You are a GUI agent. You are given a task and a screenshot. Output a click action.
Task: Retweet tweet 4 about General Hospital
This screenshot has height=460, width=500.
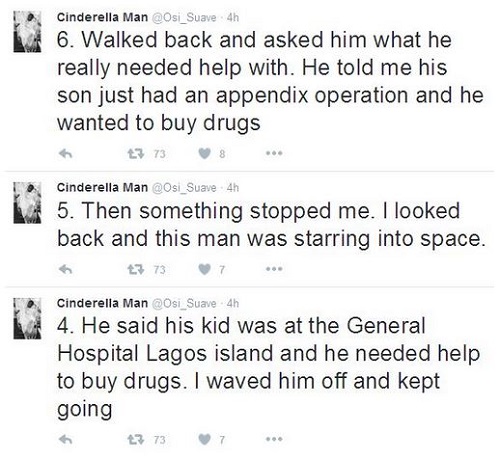[136, 440]
